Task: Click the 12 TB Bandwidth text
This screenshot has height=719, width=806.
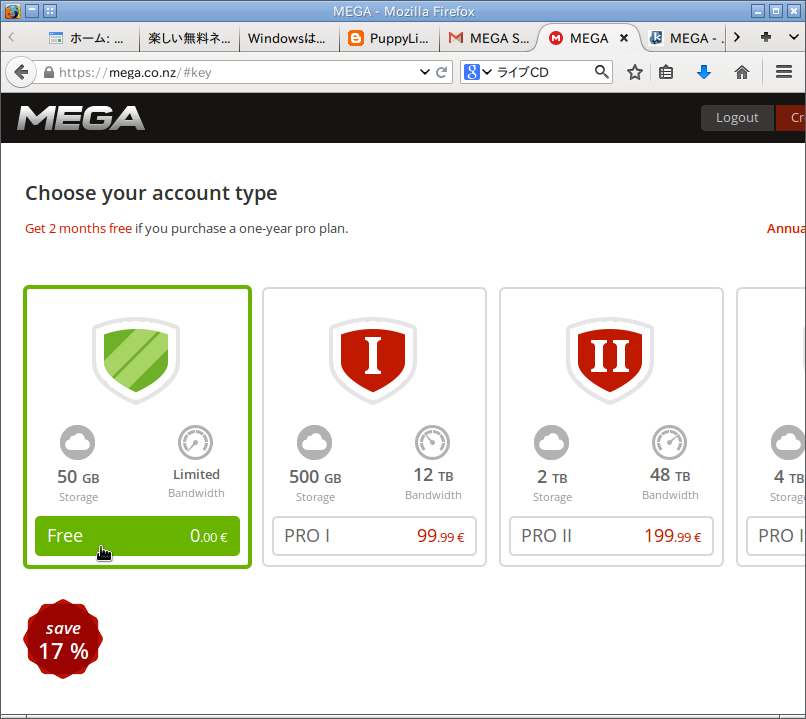Action: (433, 484)
